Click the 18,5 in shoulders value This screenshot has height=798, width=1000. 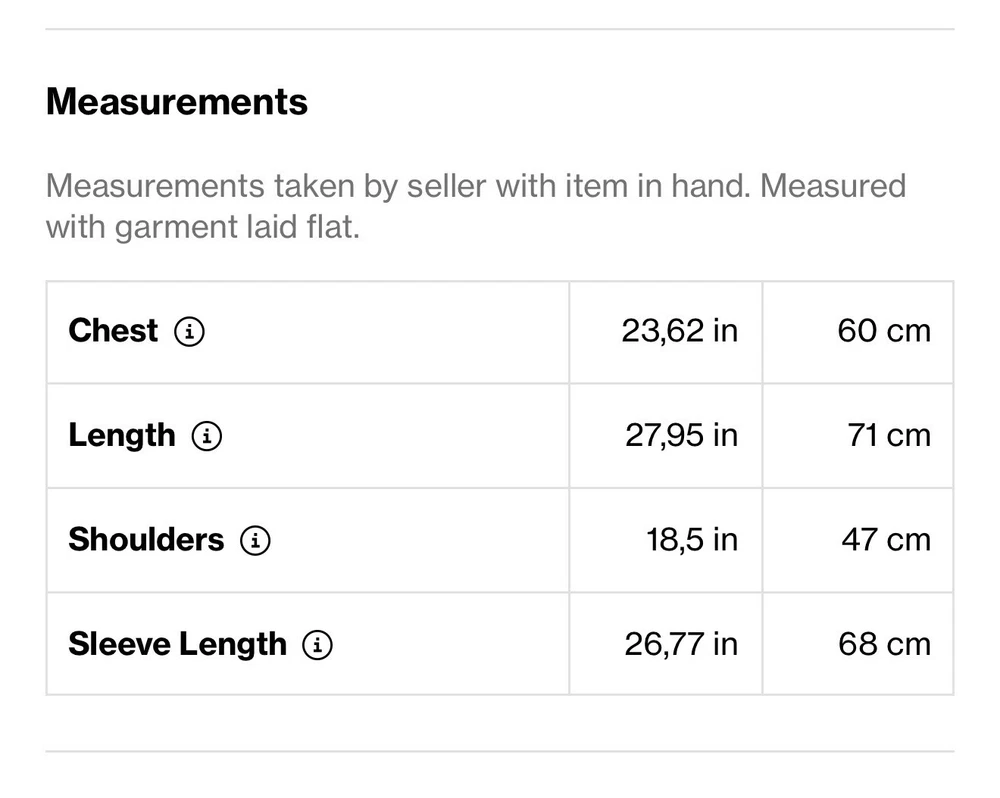[x=691, y=540]
